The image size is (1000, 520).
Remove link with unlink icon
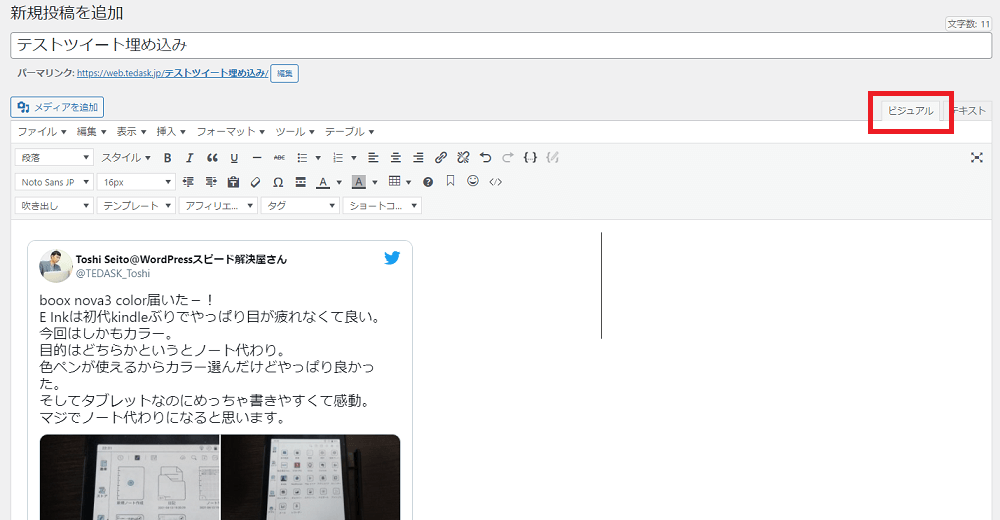463,158
